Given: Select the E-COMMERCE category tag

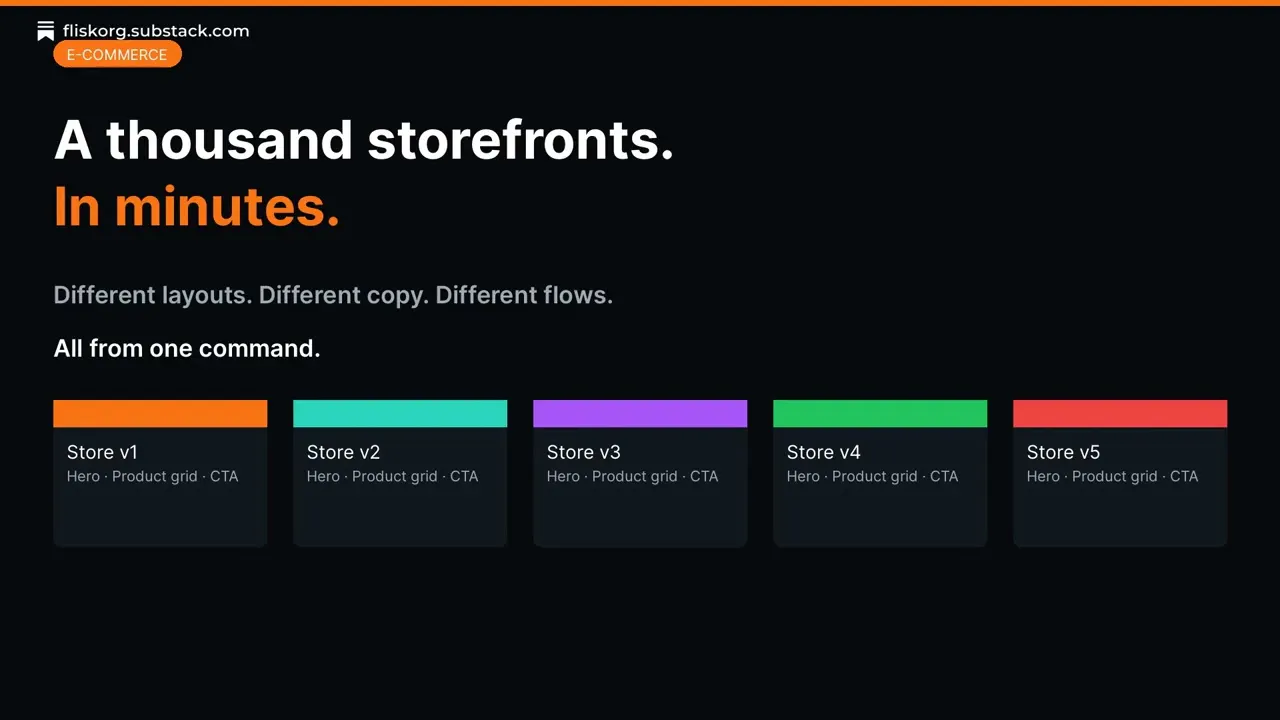Looking at the screenshot, I should (x=117, y=55).
